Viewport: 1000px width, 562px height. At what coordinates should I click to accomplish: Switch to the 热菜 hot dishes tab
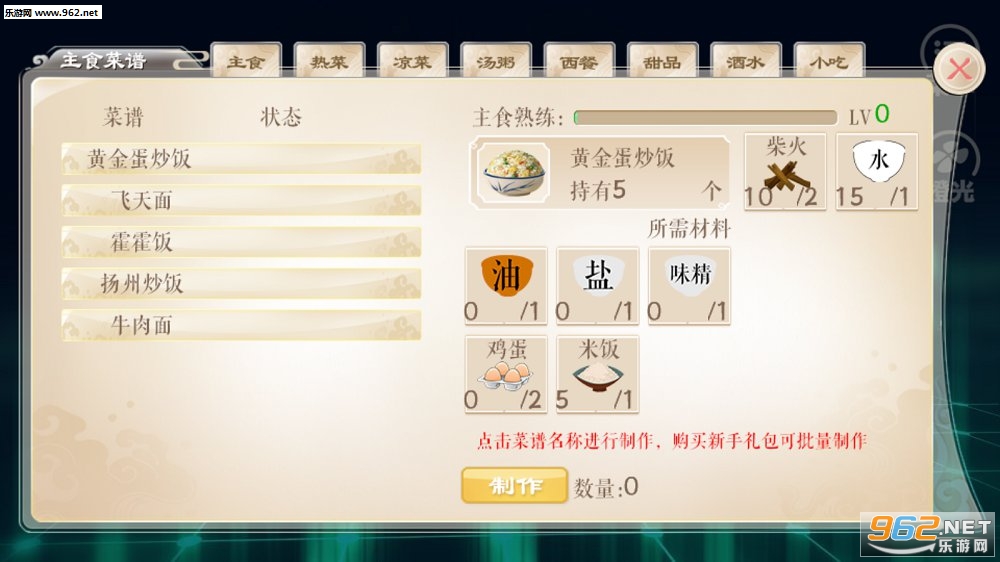330,61
